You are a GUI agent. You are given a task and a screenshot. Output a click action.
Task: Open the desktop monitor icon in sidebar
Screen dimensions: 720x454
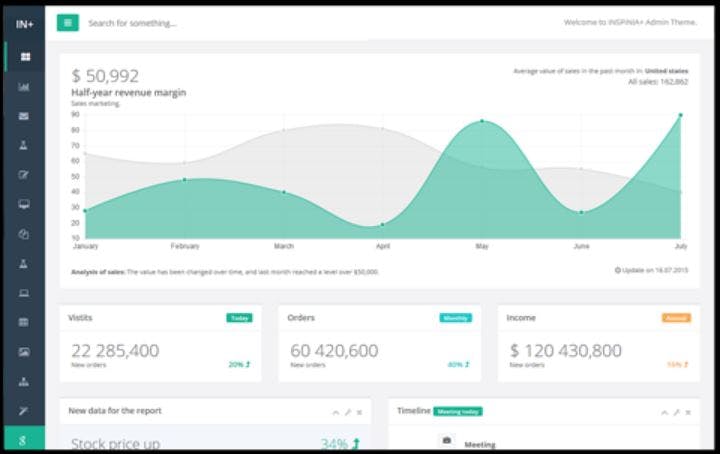[24, 204]
